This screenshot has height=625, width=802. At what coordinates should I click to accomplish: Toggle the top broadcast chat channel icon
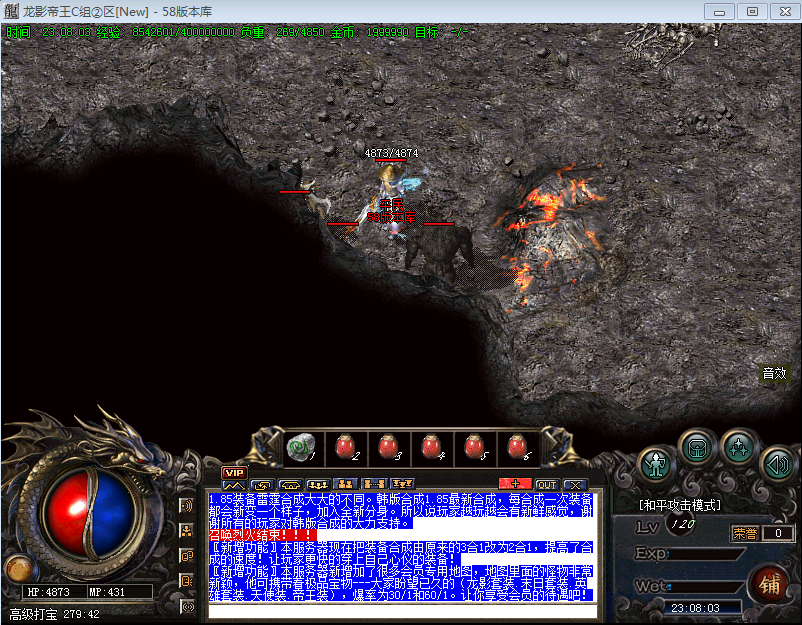click(x=186, y=506)
